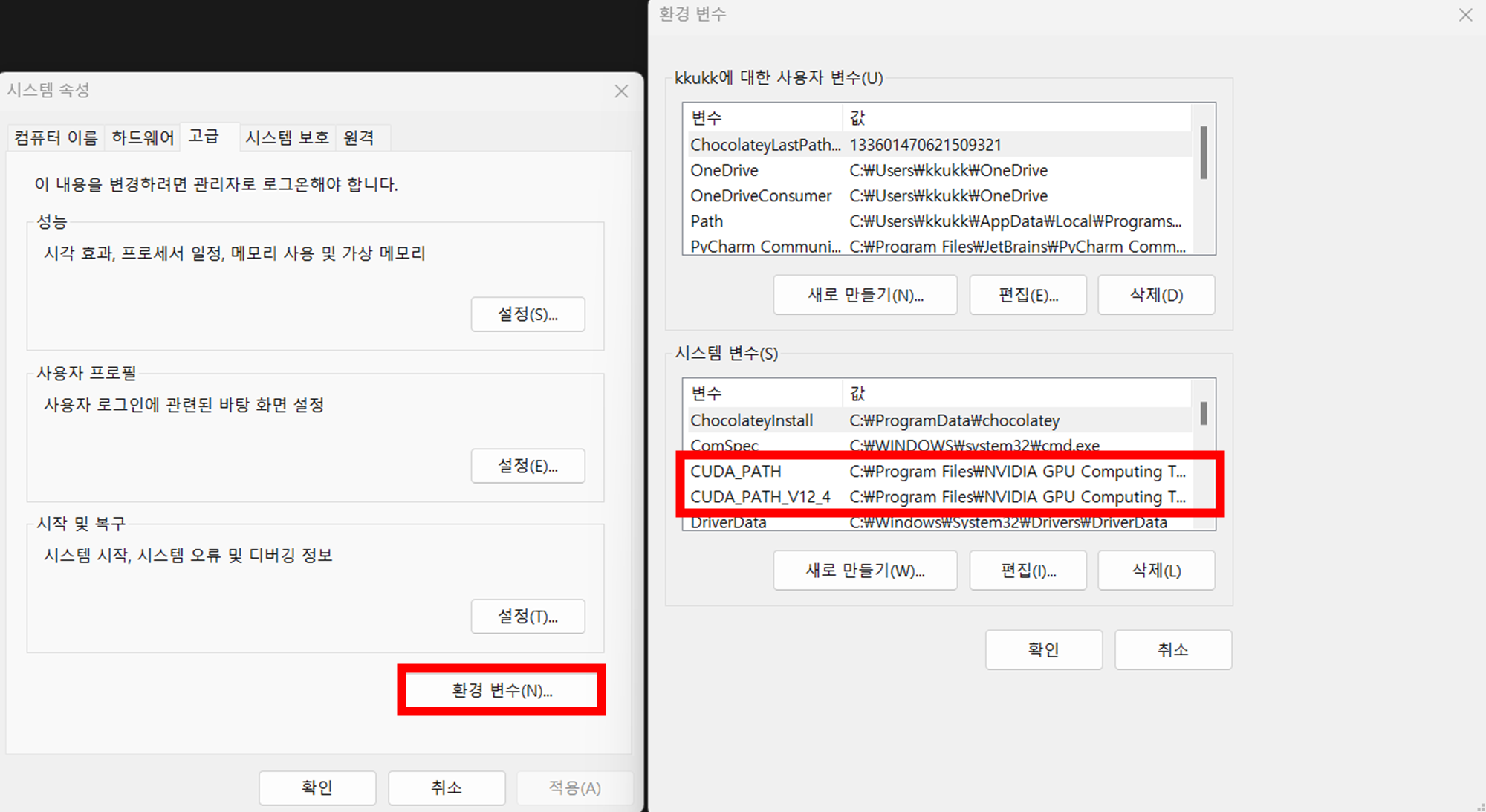This screenshot has width=1486, height=812.
Task: Close the 환경 변수 dialog window
Action: click(x=1464, y=15)
